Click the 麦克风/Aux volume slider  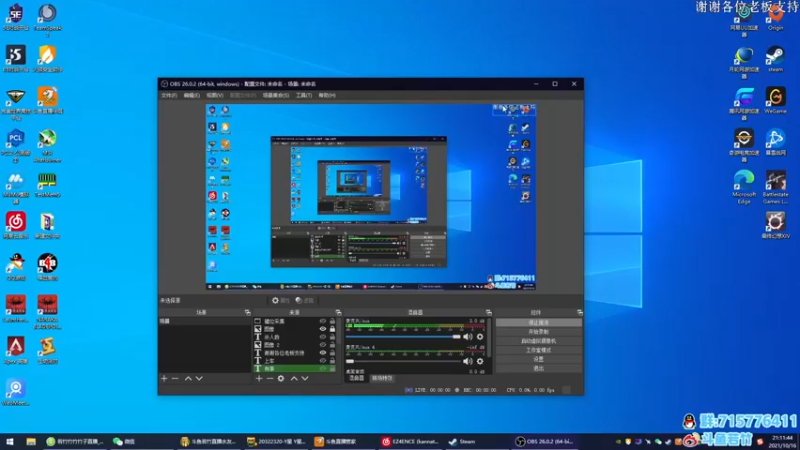tap(403, 337)
